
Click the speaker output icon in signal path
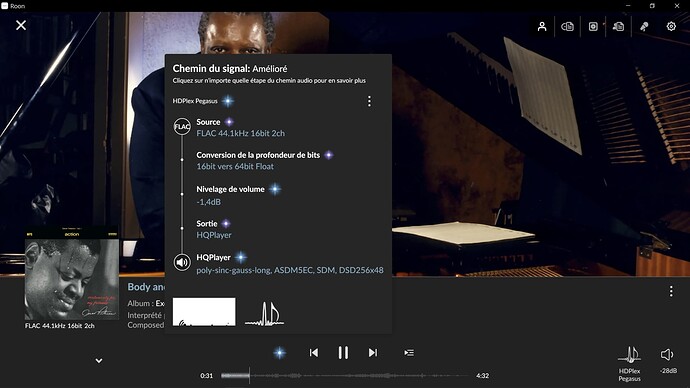(x=182, y=262)
